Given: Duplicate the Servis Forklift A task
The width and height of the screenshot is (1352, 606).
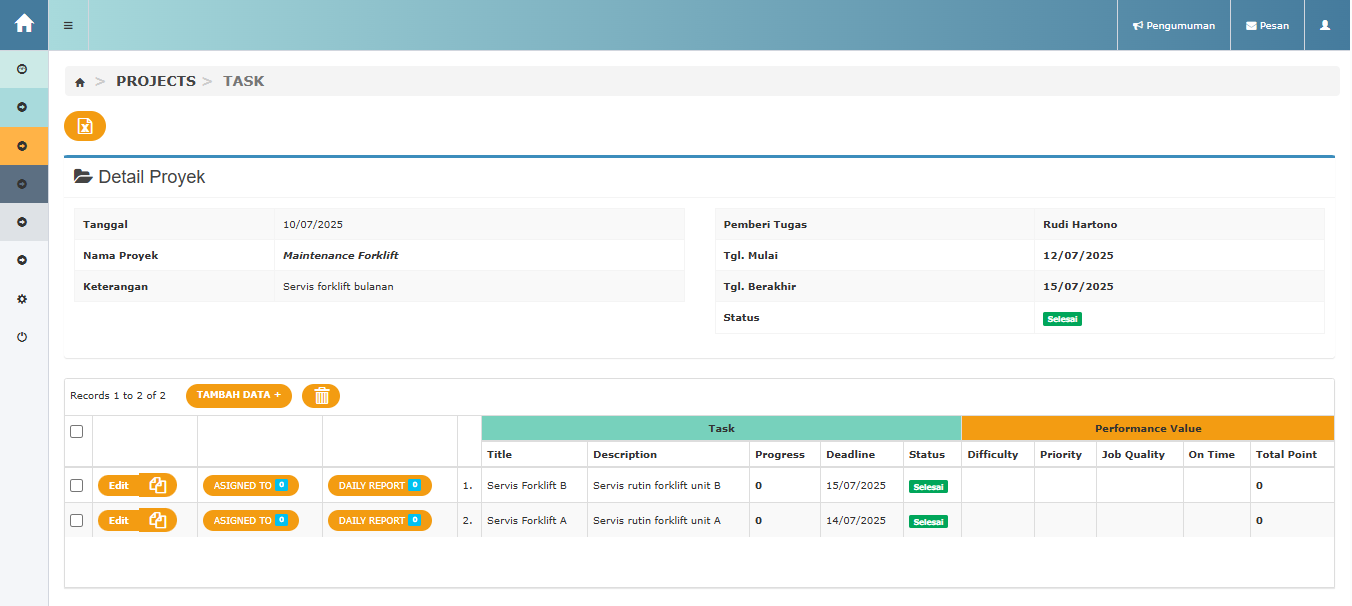Looking at the screenshot, I should click(x=158, y=521).
